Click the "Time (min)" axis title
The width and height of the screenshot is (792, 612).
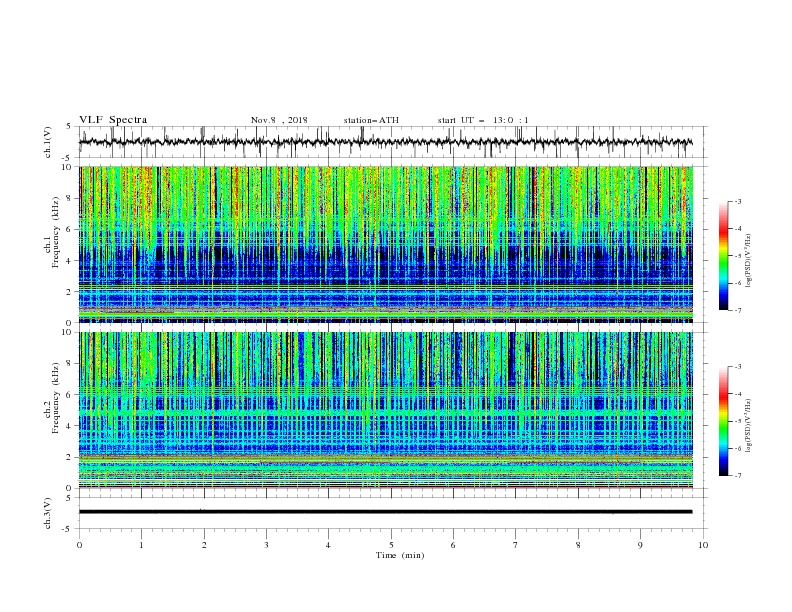click(x=400, y=555)
